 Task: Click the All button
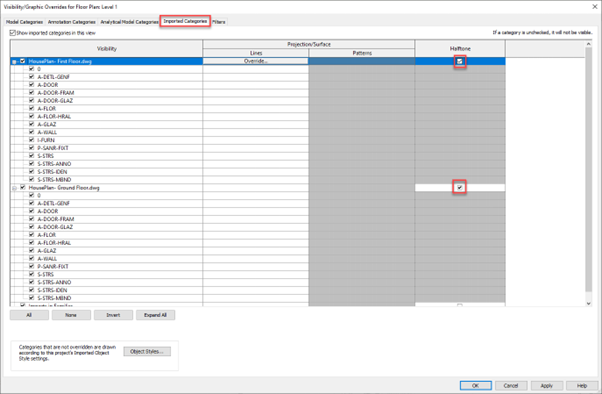pyautogui.click(x=29, y=315)
